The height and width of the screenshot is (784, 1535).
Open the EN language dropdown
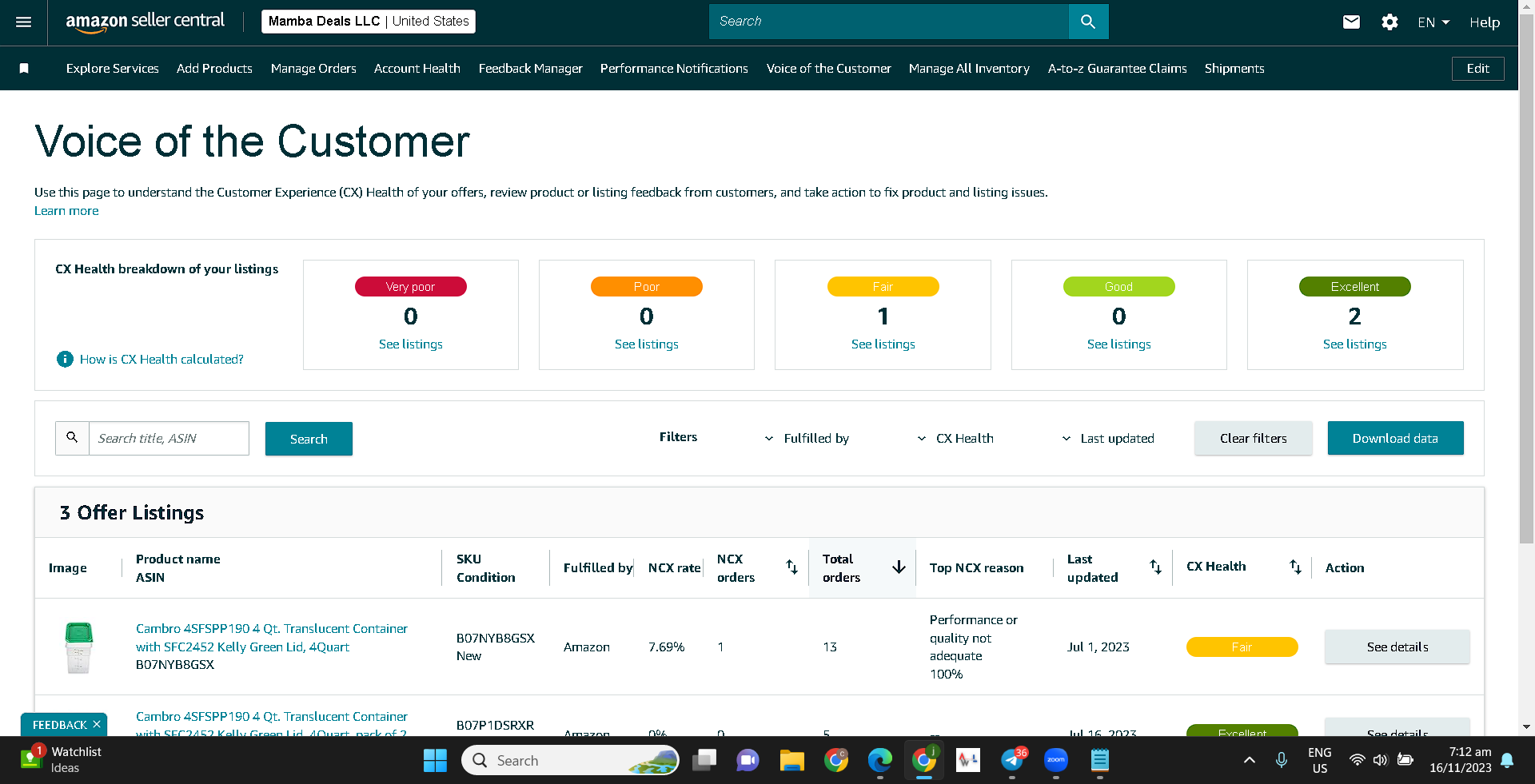(x=1433, y=22)
